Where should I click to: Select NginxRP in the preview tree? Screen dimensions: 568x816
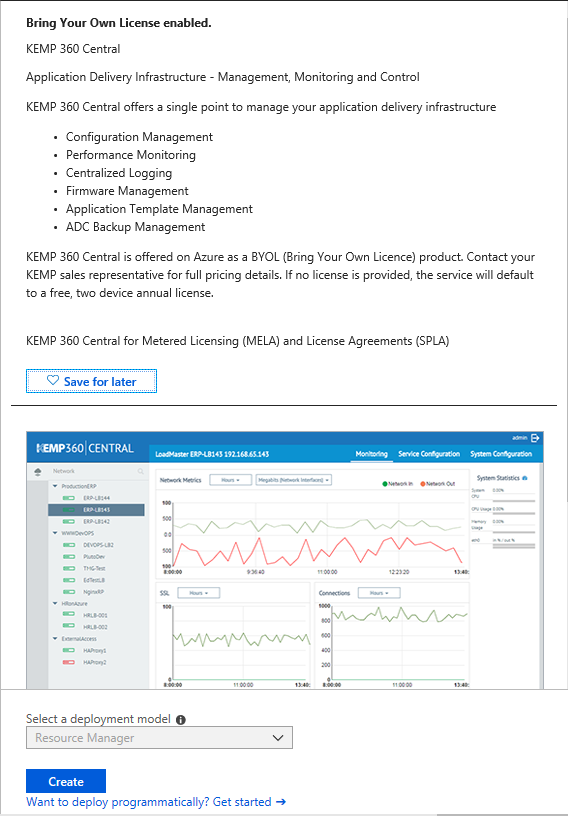click(x=94, y=592)
